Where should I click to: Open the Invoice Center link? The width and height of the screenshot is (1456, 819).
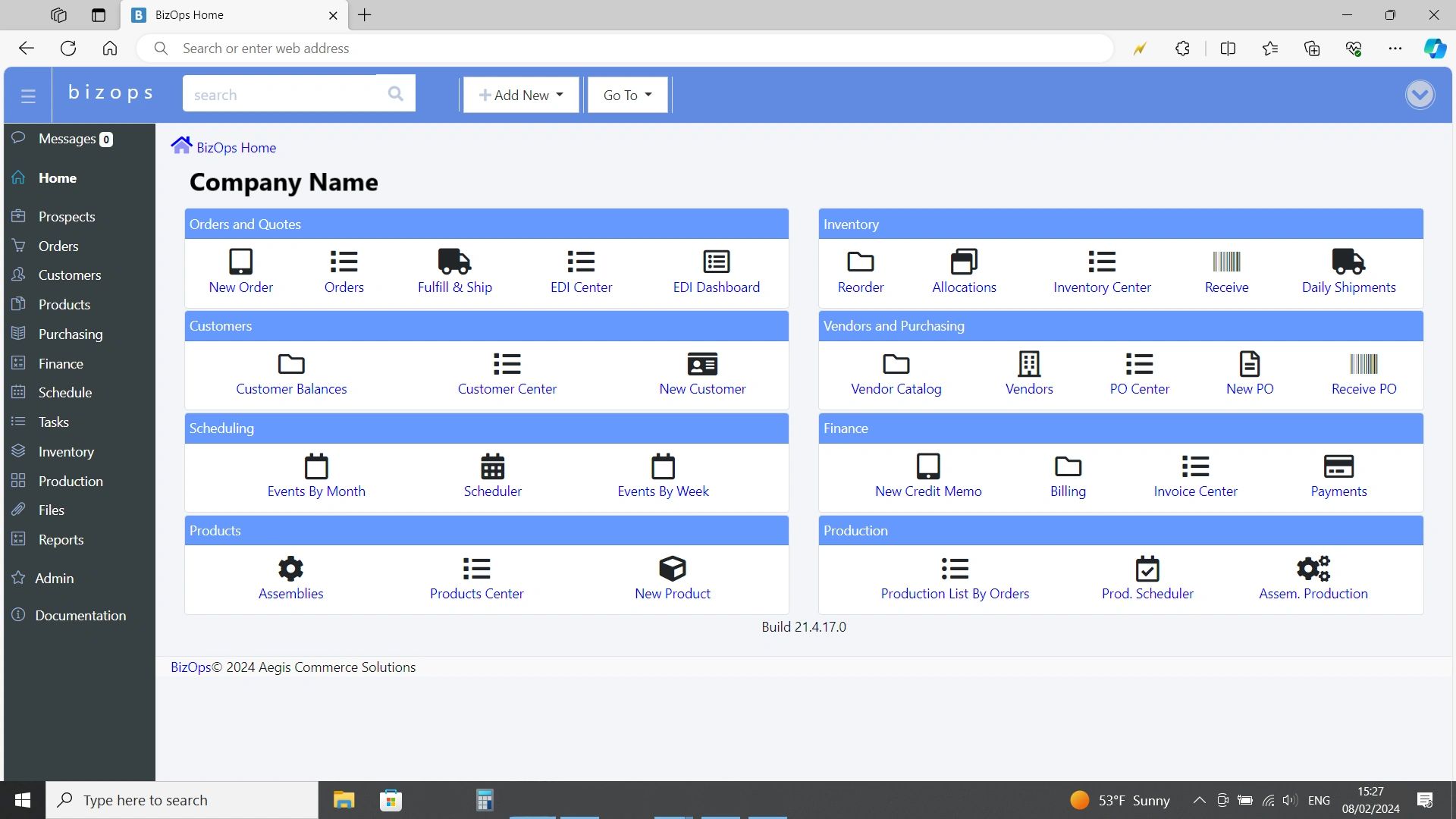click(1195, 491)
